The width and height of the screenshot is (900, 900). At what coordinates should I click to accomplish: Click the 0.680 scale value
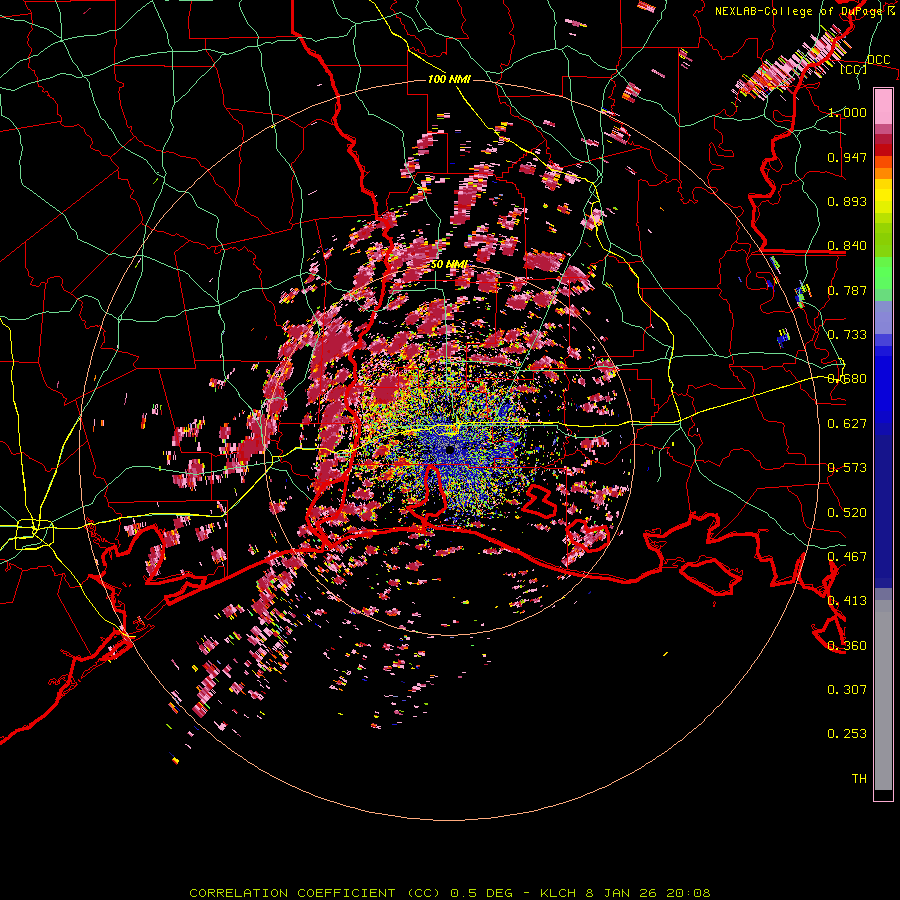point(847,379)
